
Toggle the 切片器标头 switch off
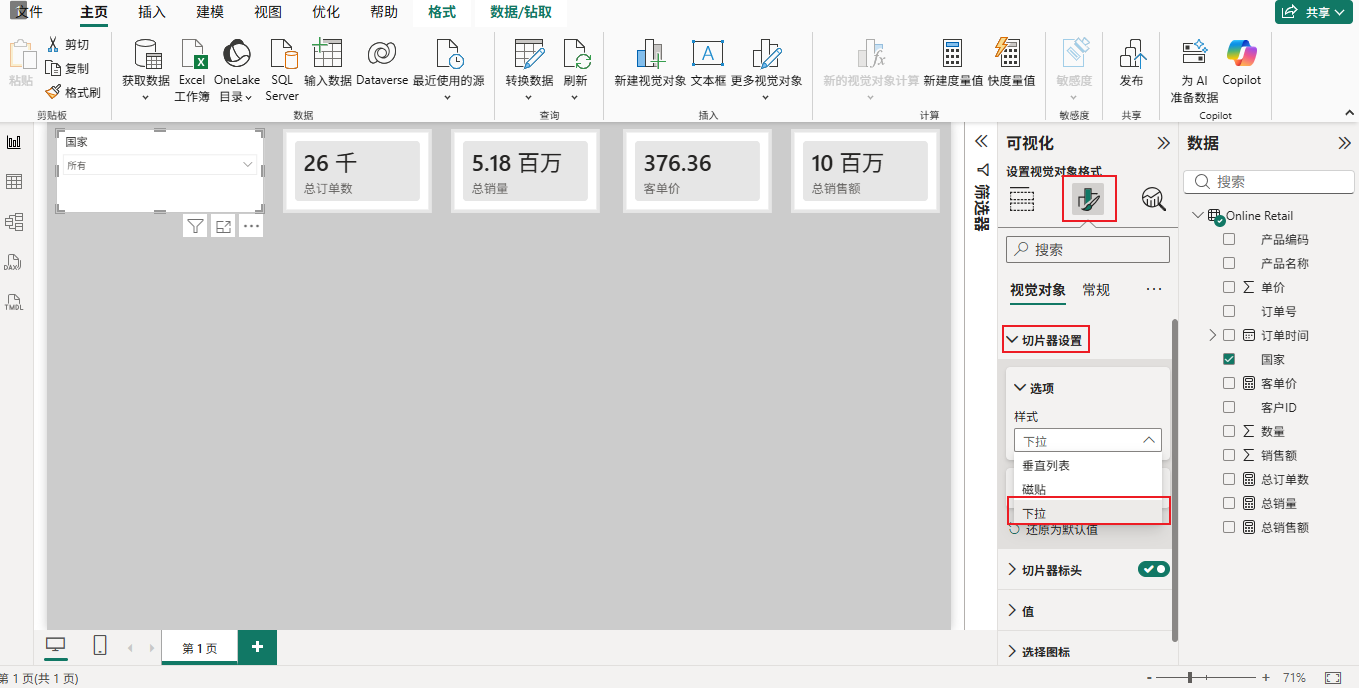tap(1154, 569)
